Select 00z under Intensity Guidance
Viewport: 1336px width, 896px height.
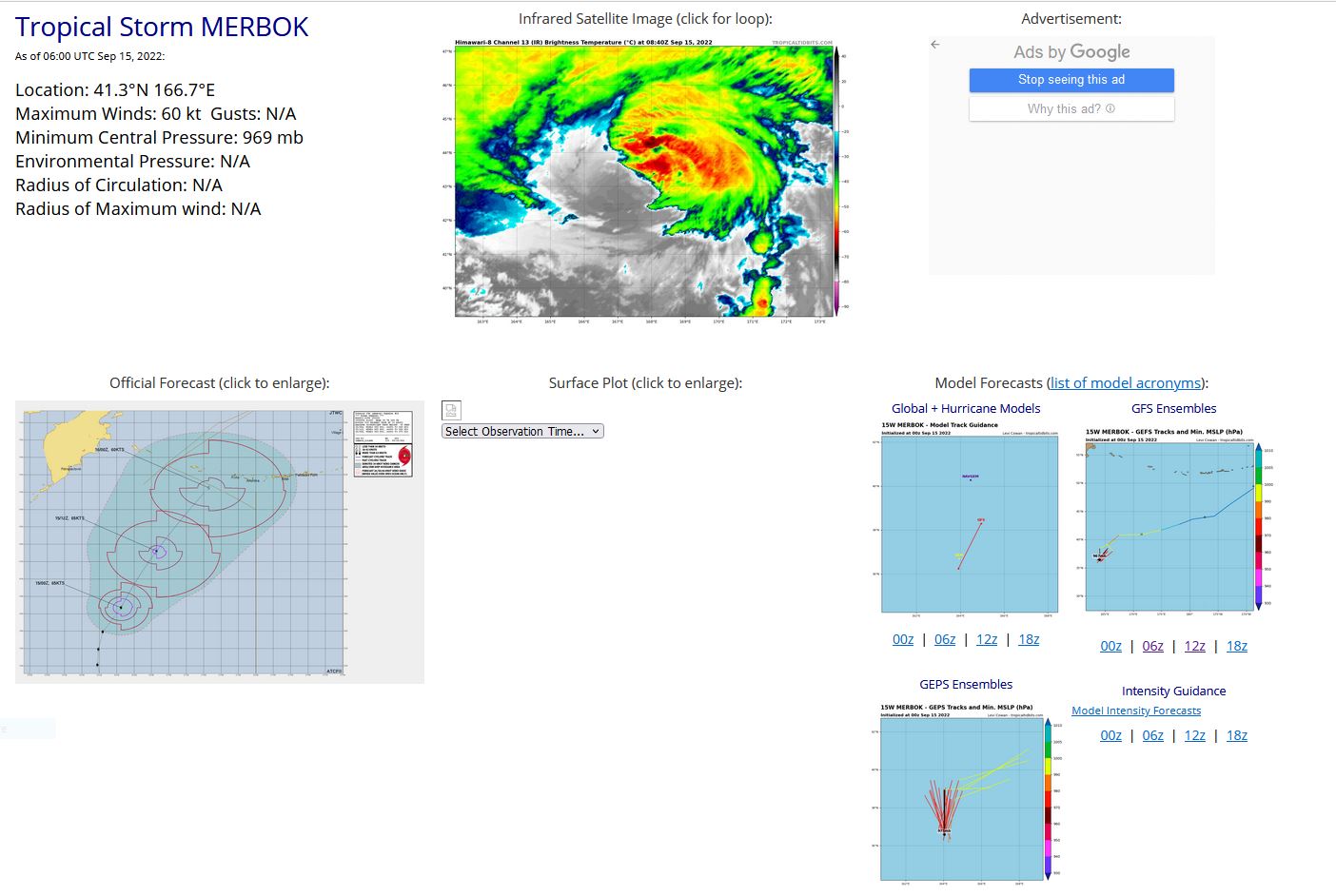coord(1110,735)
